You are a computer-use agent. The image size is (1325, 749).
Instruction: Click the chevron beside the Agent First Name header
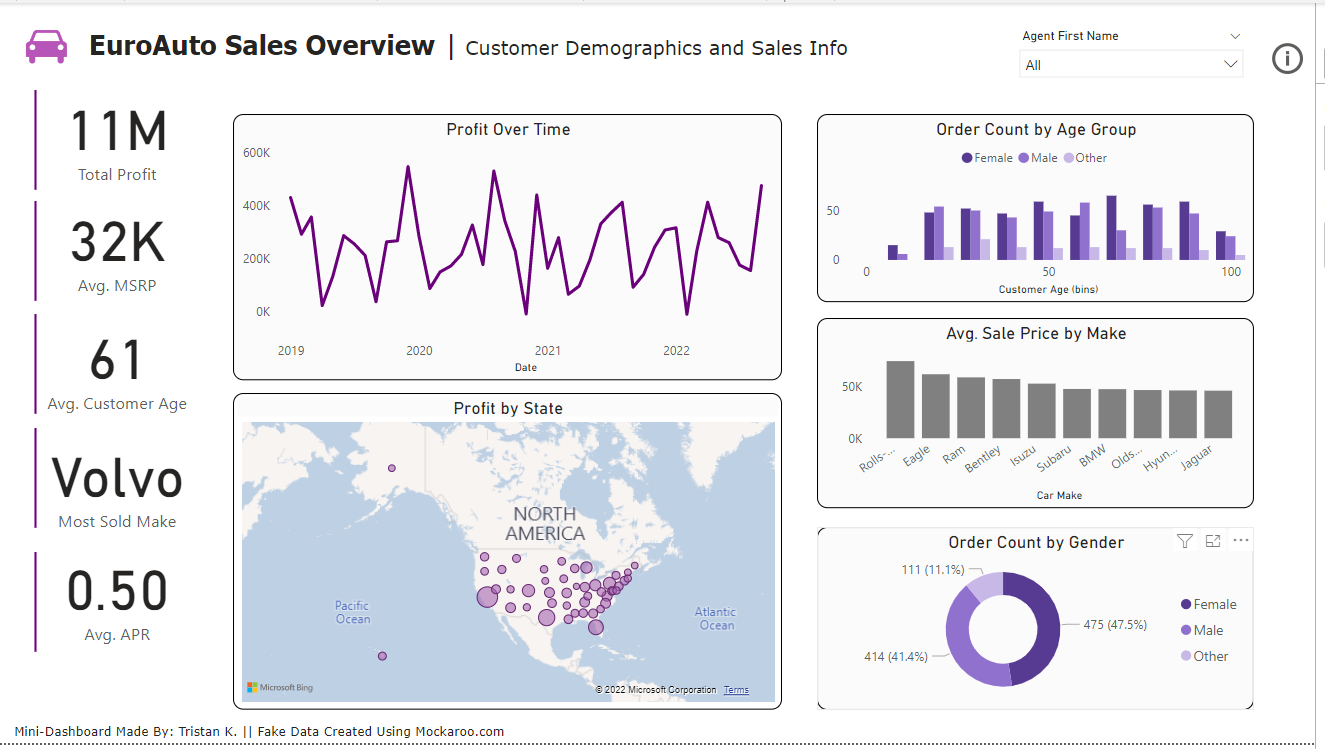point(1235,36)
